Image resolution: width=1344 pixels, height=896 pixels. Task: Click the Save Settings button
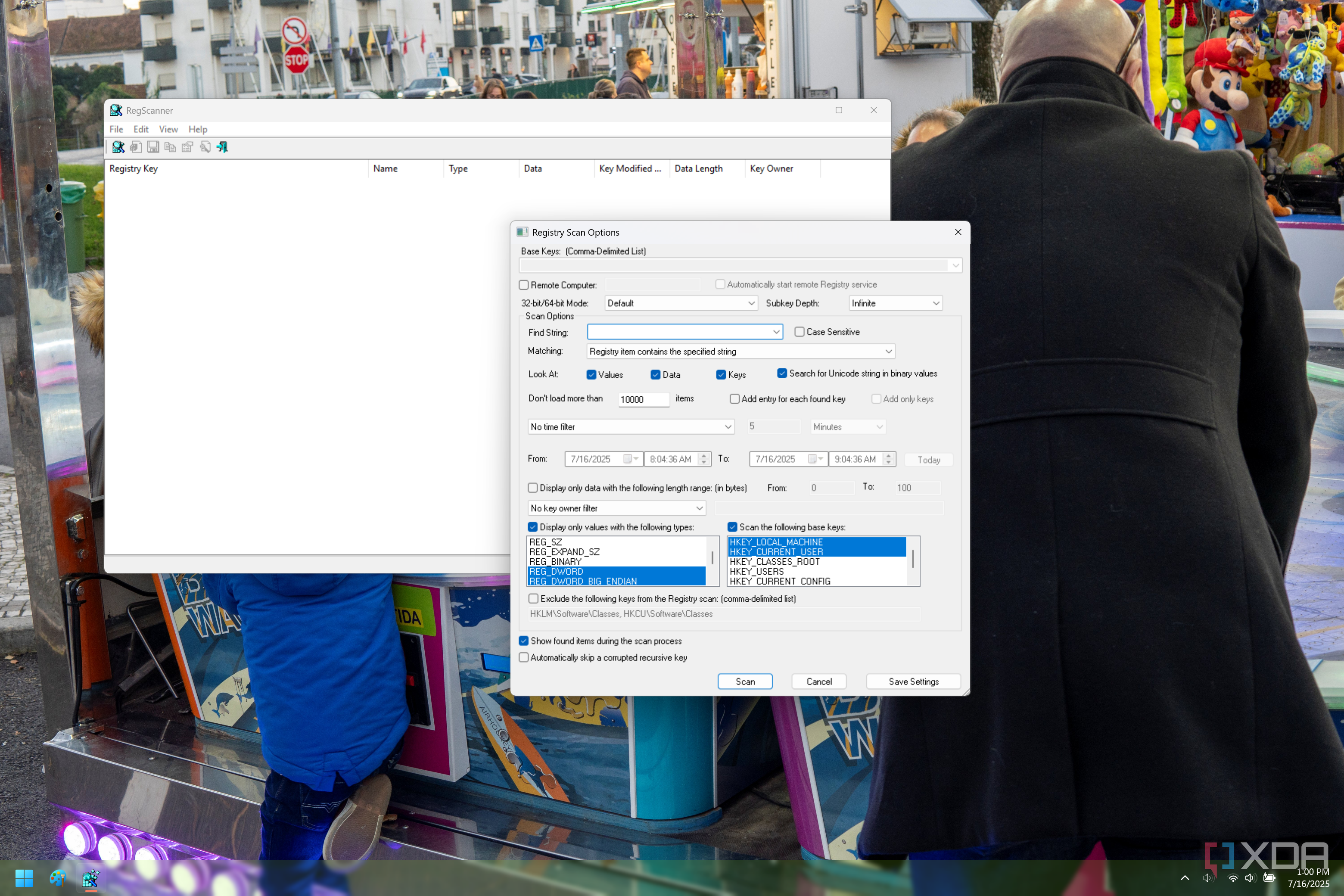(x=913, y=682)
